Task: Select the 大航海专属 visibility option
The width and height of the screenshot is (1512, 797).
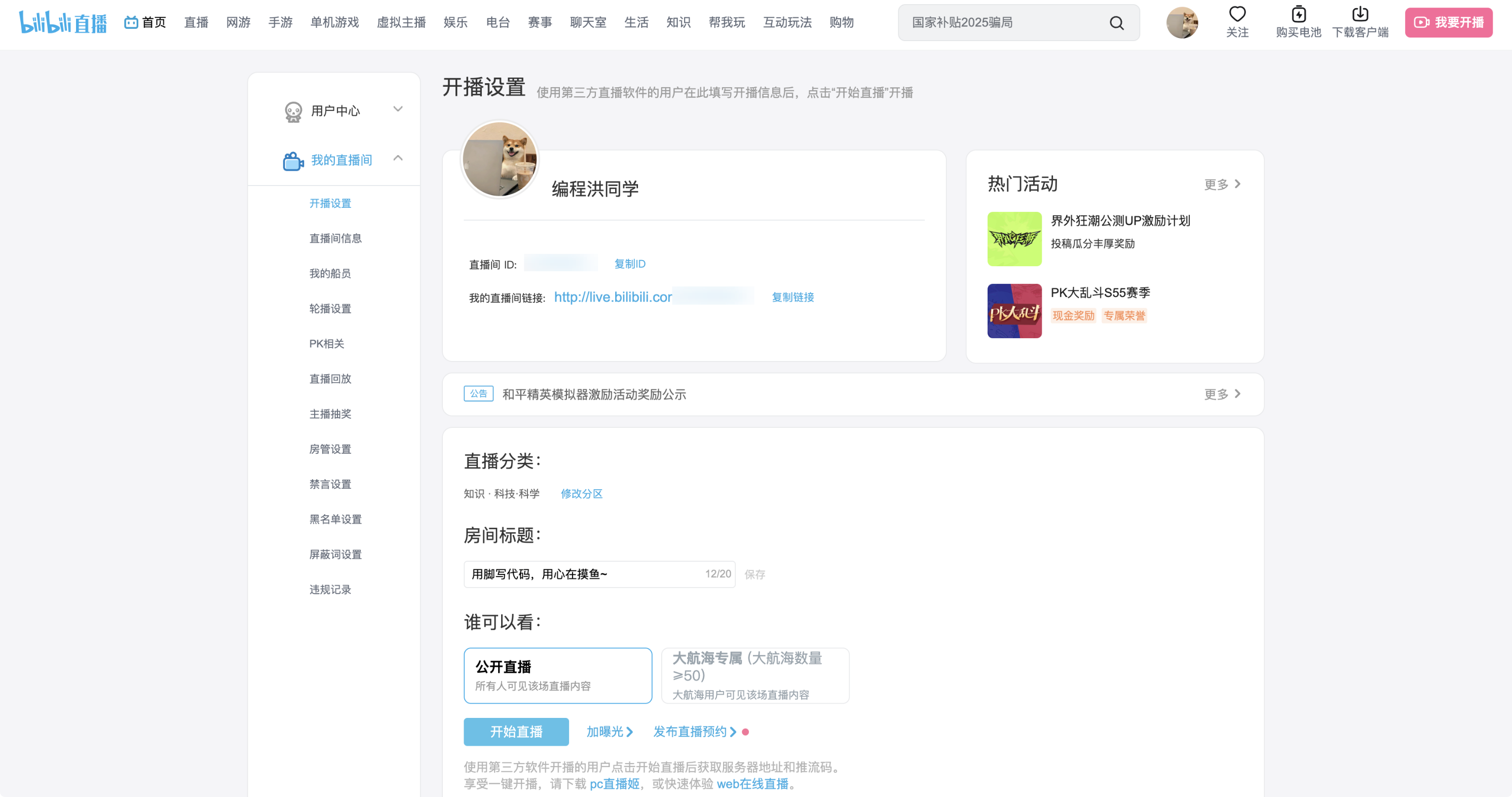Action: [x=755, y=675]
